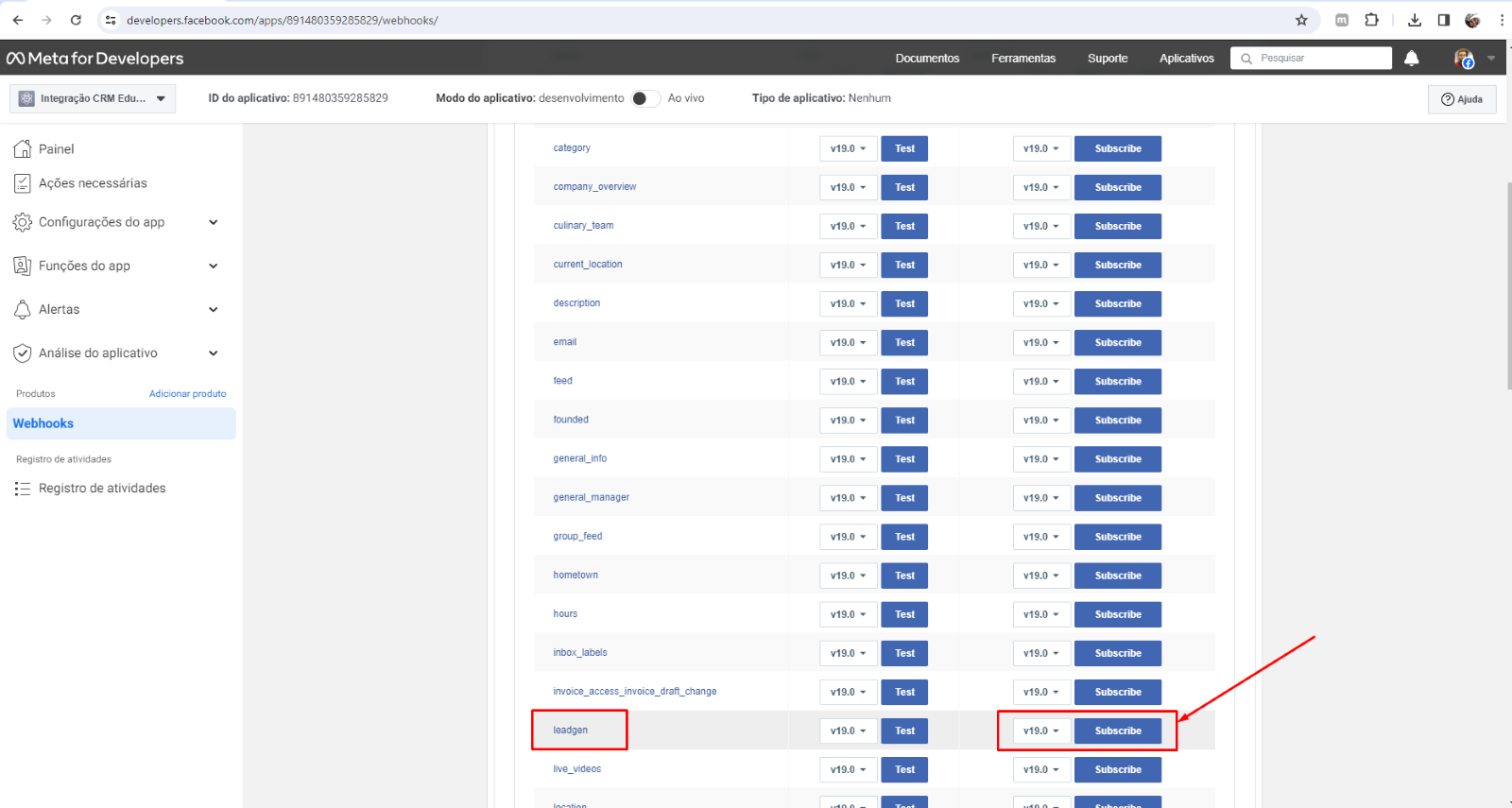This screenshot has width=1512, height=808.
Task: Expand Alertas chevron
Action: [x=214, y=309]
